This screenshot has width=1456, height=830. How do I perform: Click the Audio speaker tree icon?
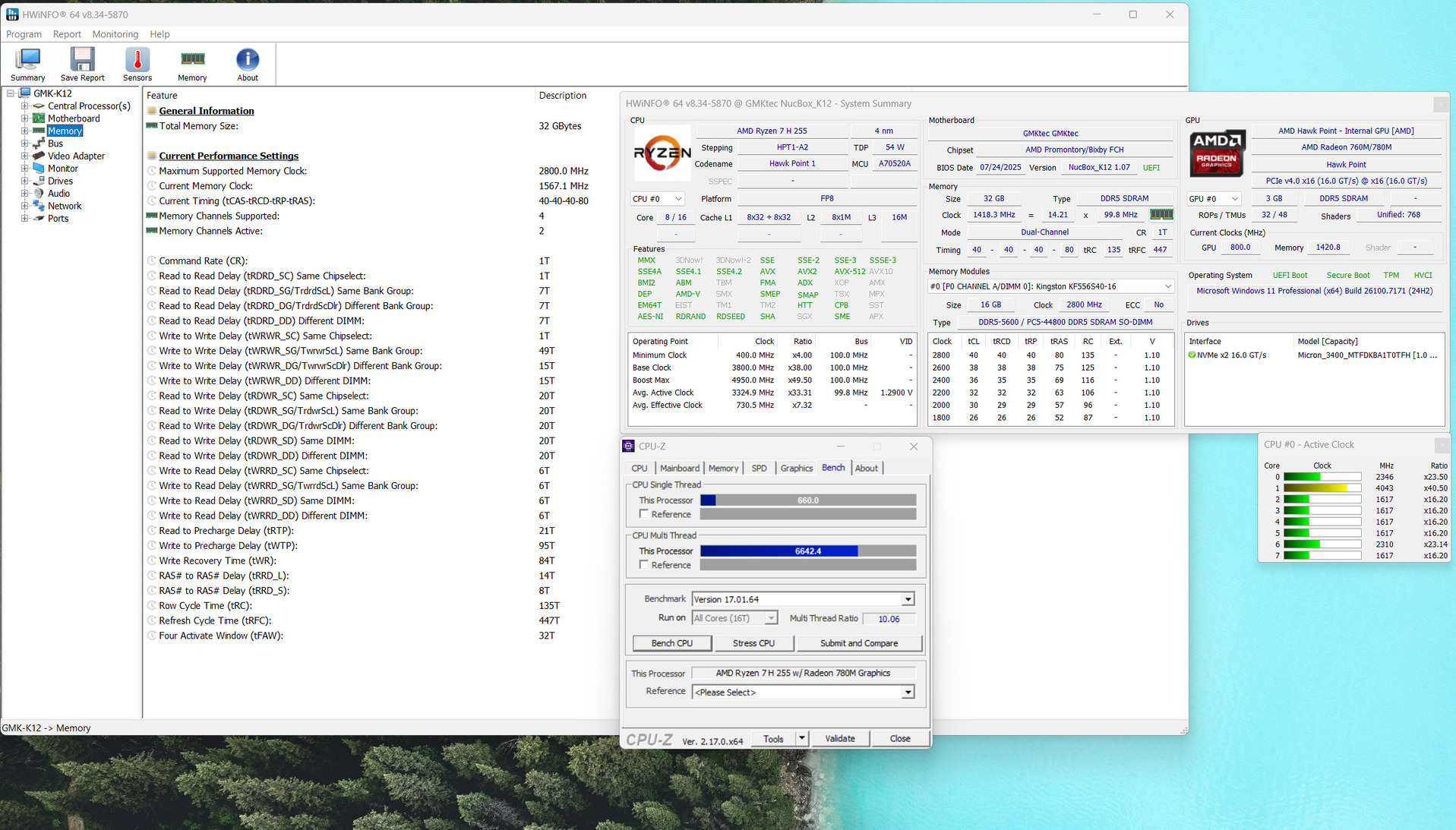click(x=39, y=194)
